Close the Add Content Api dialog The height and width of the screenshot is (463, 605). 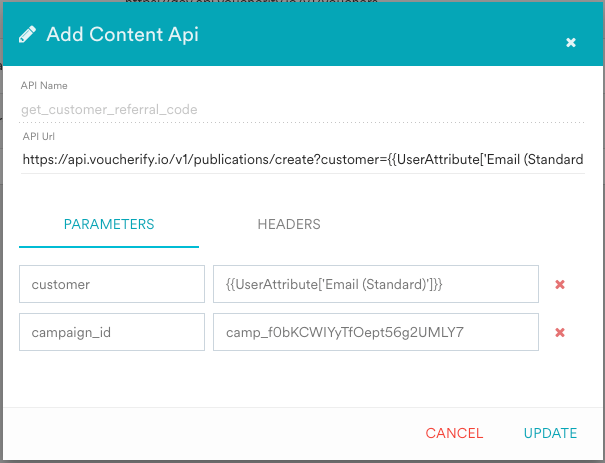(x=571, y=42)
